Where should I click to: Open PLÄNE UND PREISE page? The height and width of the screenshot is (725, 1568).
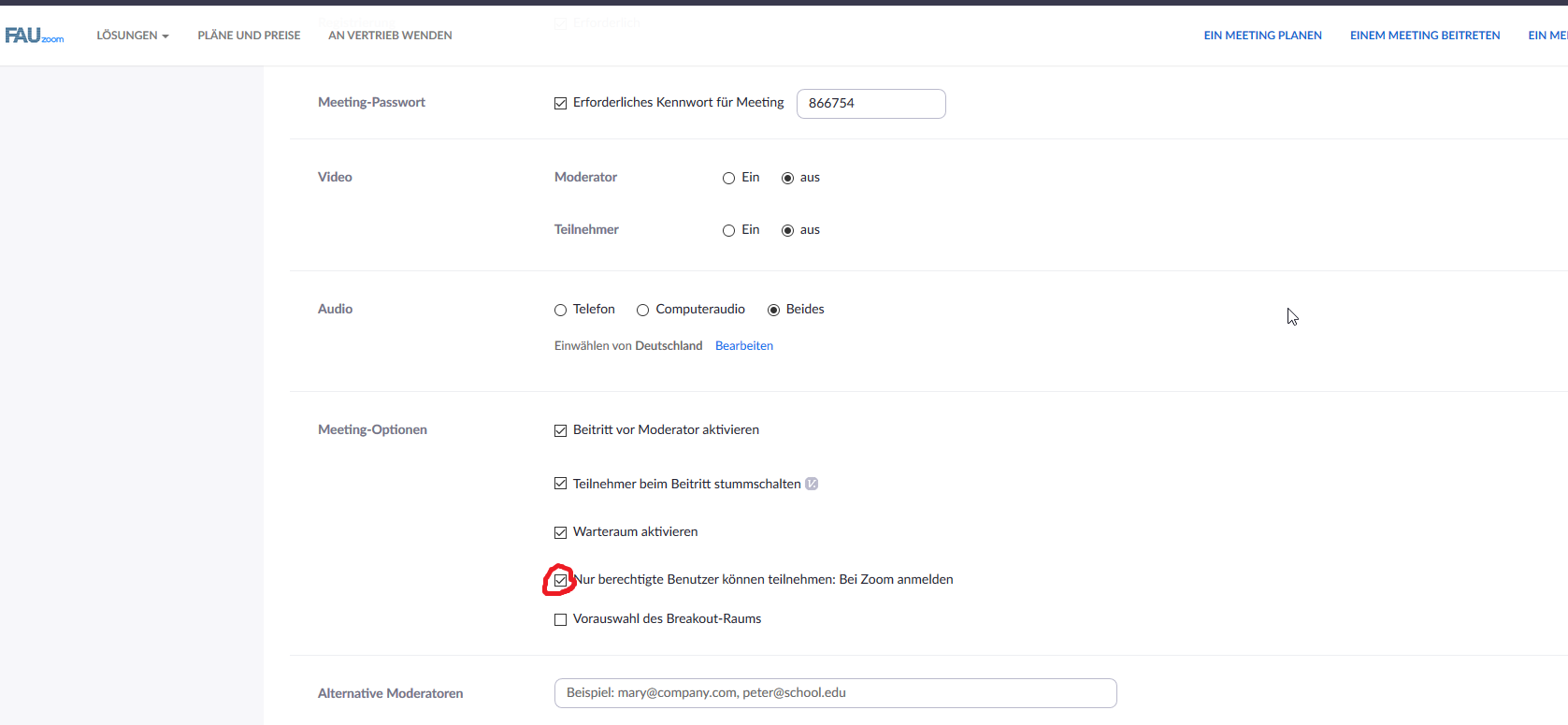click(x=249, y=36)
